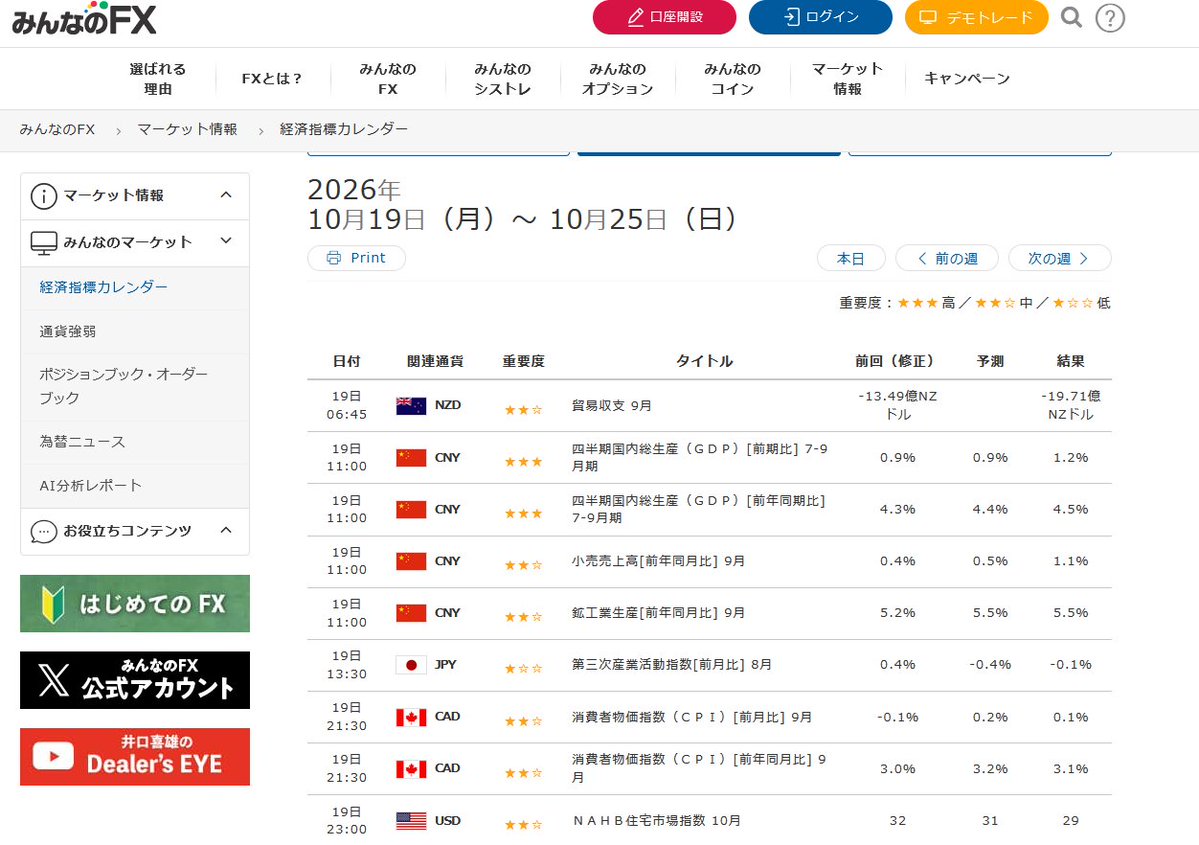Open the AI分析レポート sidebar link

click(90, 486)
